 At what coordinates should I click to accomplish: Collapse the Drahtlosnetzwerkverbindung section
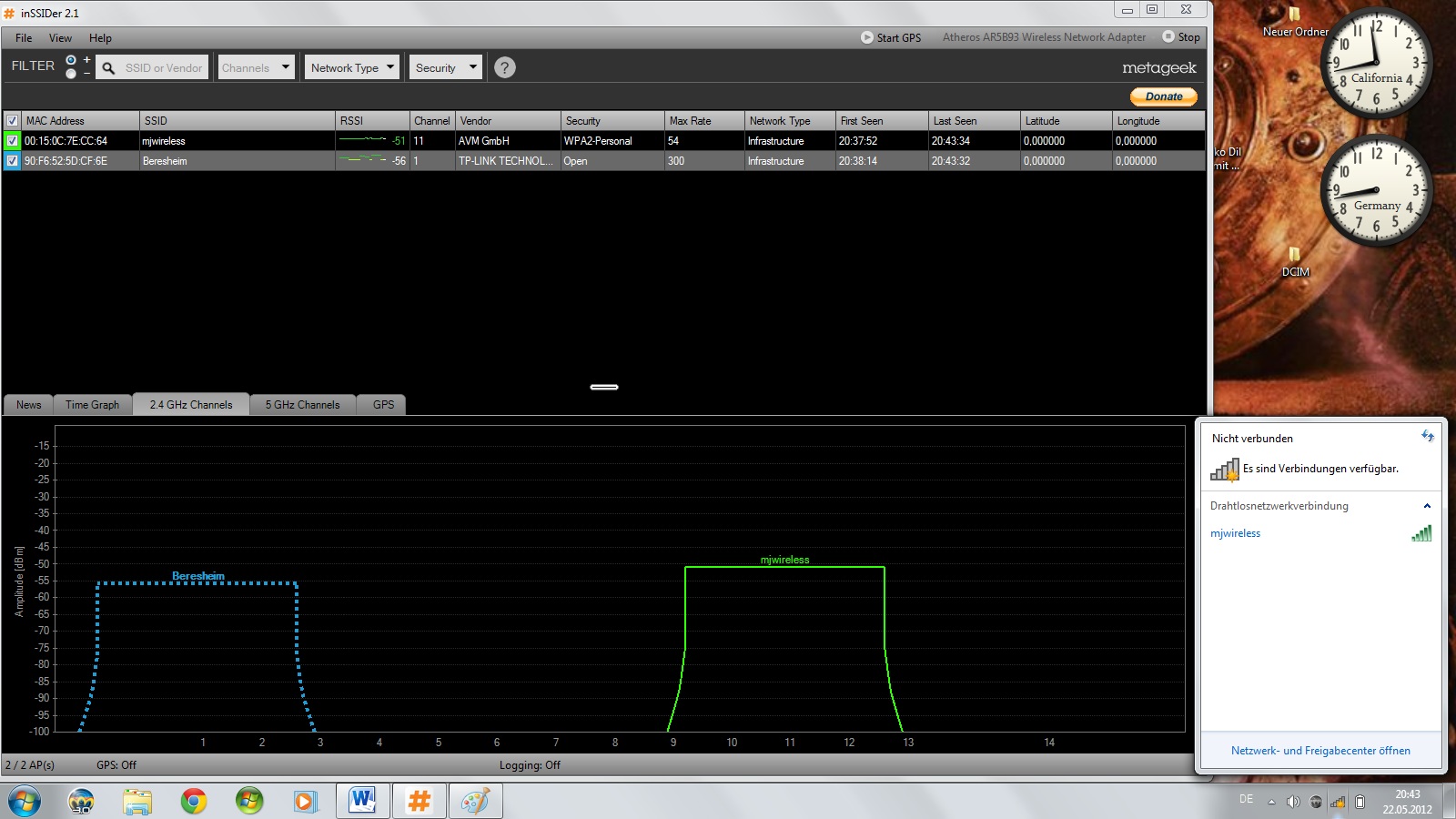[x=1427, y=506]
